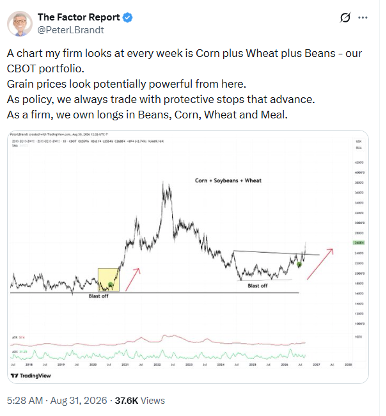This screenshot has width=386, height=416.
Task: Click the green current-price label on the price axis
Action: tap(360, 243)
